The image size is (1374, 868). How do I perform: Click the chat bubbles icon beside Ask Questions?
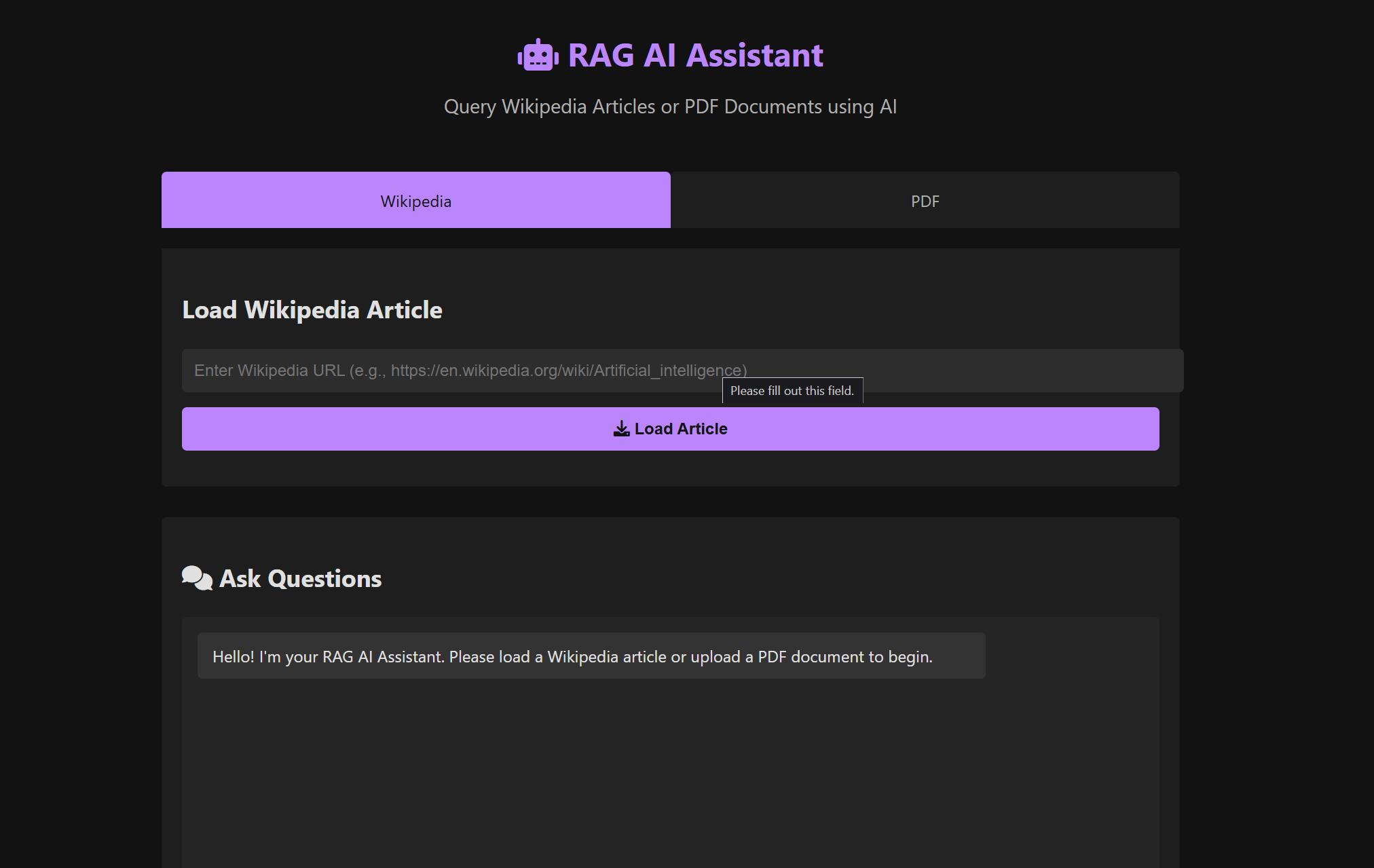tap(197, 578)
